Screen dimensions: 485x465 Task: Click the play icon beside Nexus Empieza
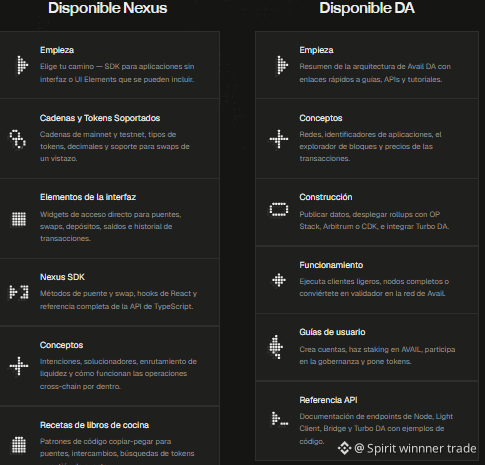(22, 65)
